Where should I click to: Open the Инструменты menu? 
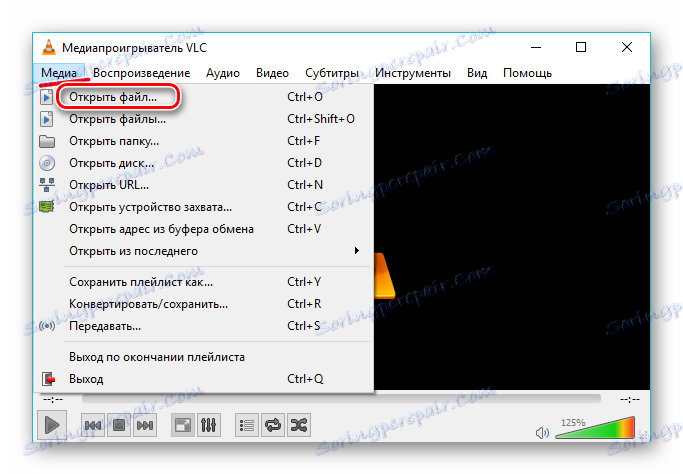(x=413, y=73)
